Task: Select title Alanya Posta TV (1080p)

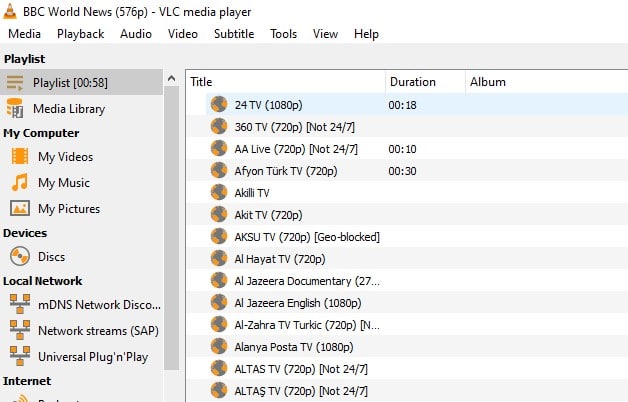Action: (x=294, y=347)
